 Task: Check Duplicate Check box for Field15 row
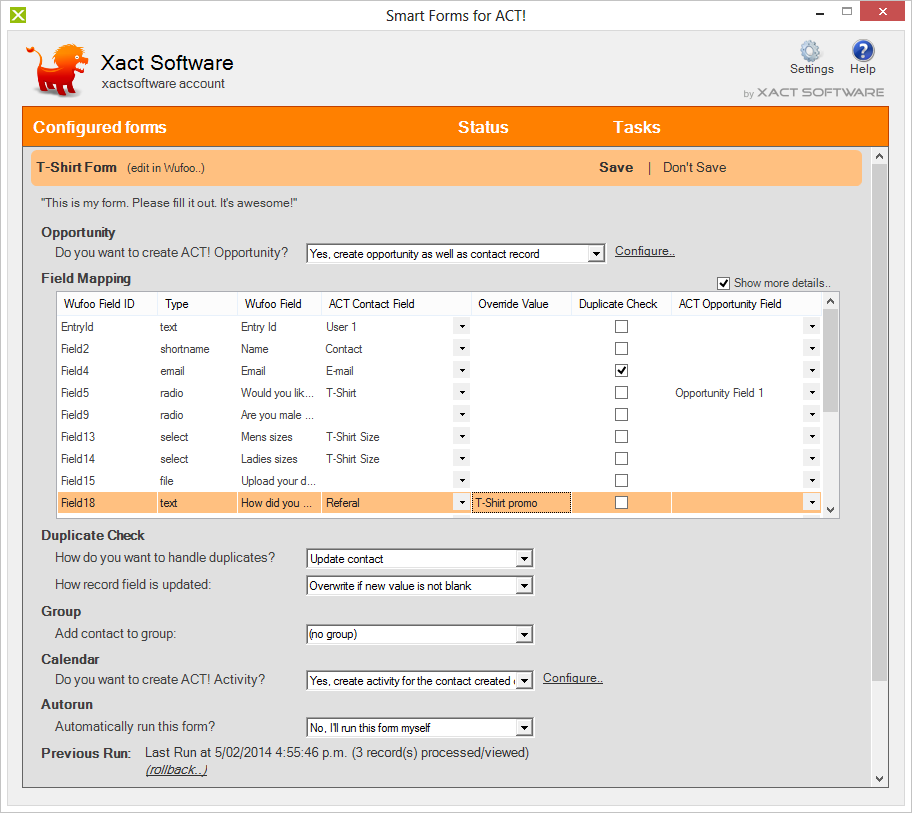[x=621, y=480]
